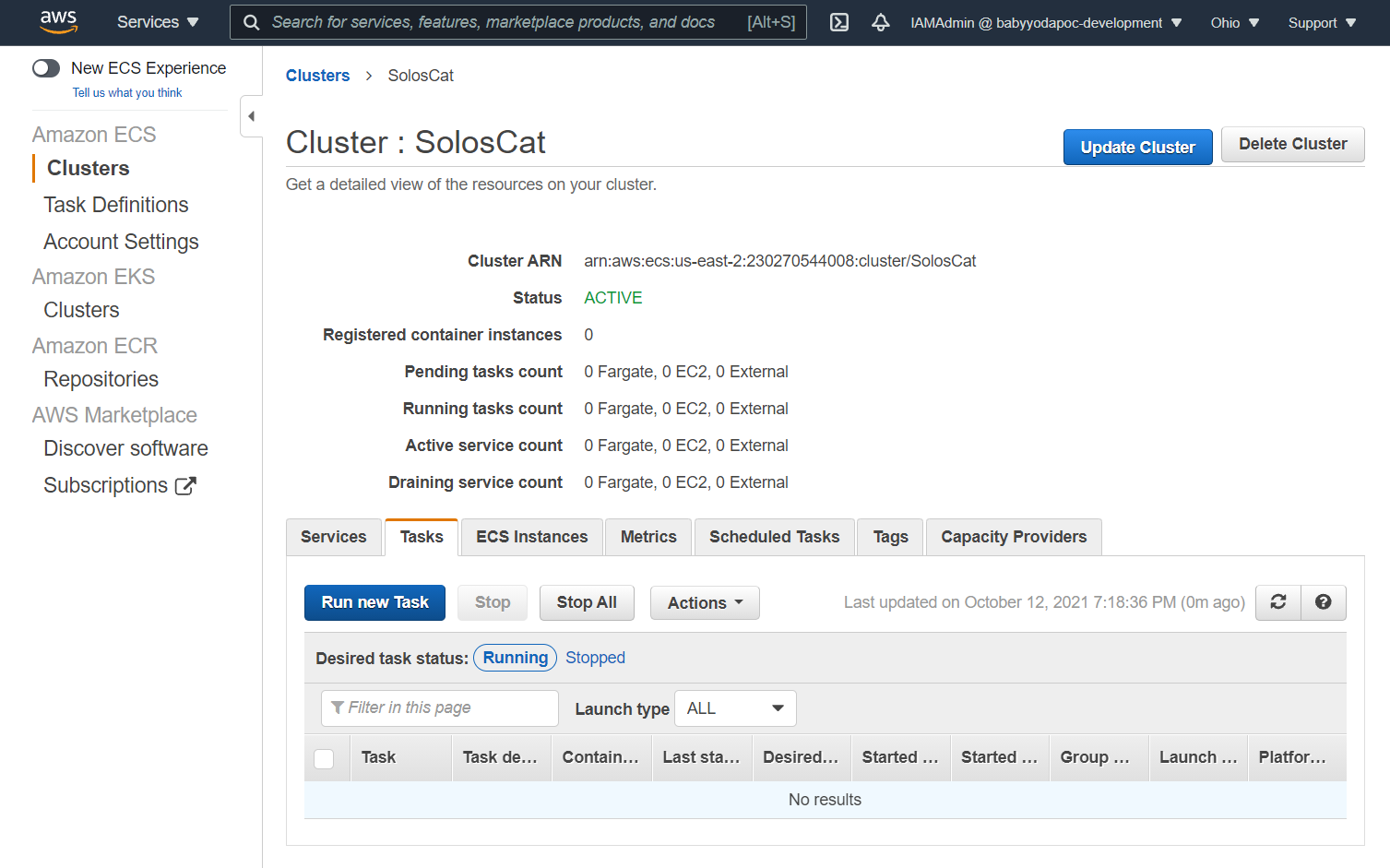Screen dimensions: 1390x868
Task: Check the select-all tasks checkbox
Action: tap(324, 758)
